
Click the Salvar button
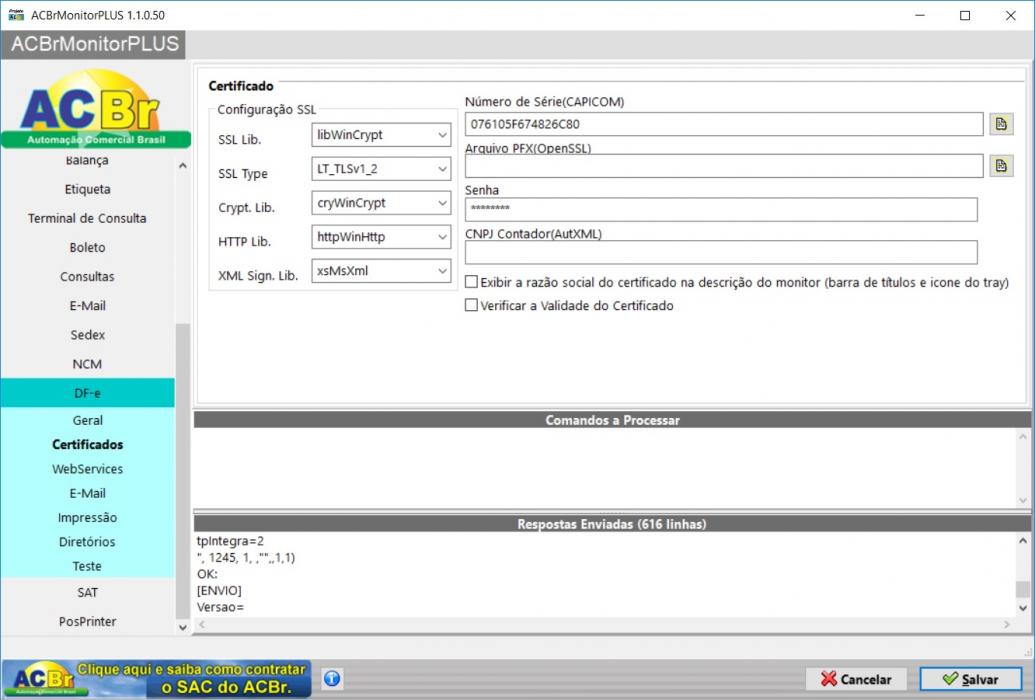pyautogui.click(x=970, y=679)
